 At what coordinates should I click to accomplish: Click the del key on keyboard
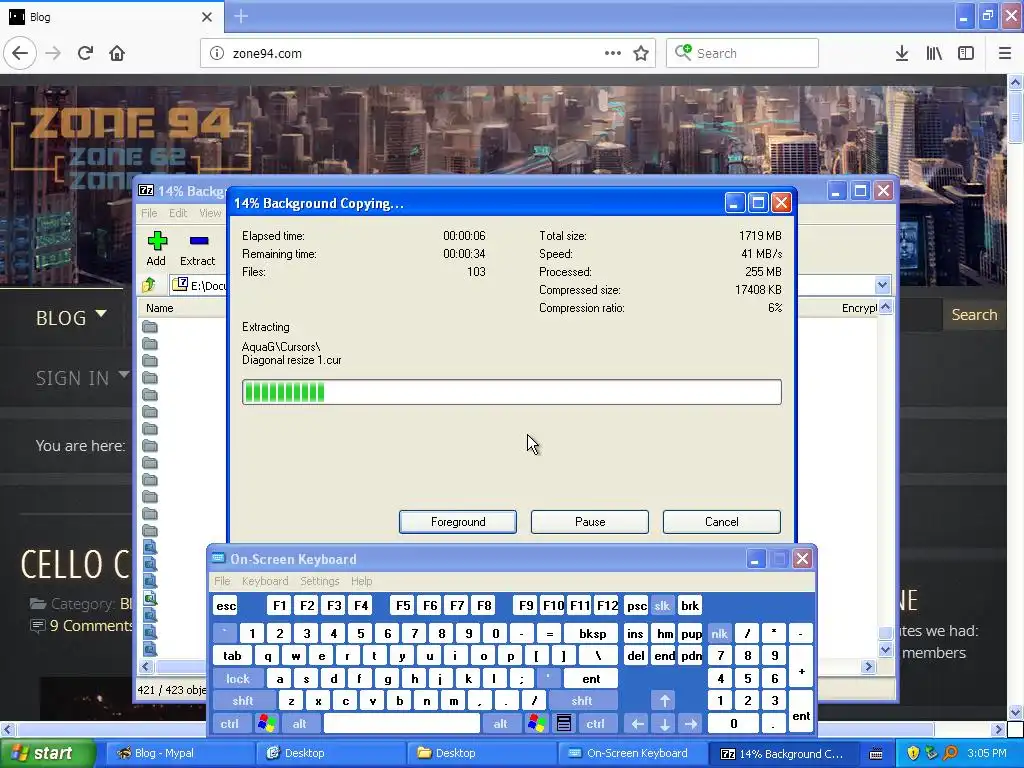(635, 656)
